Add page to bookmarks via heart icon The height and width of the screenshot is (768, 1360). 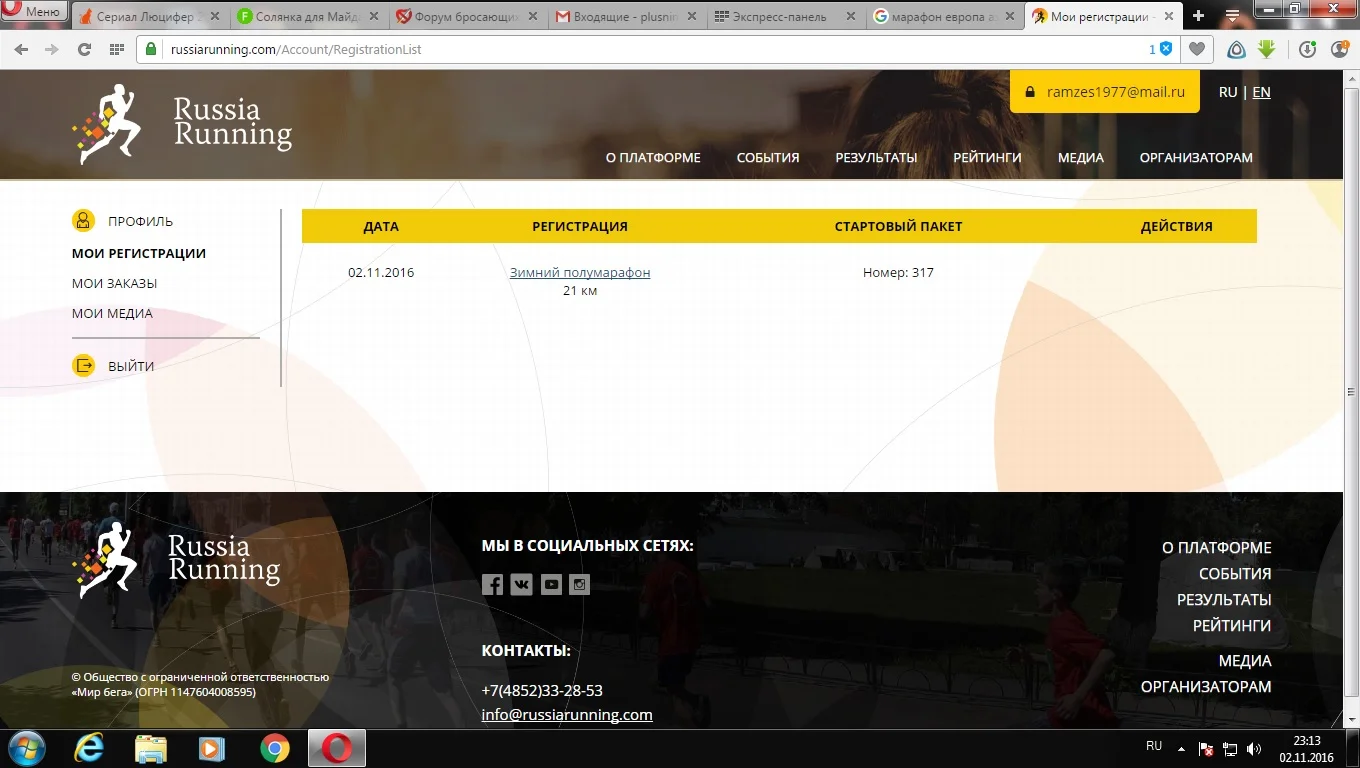coord(1196,47)
